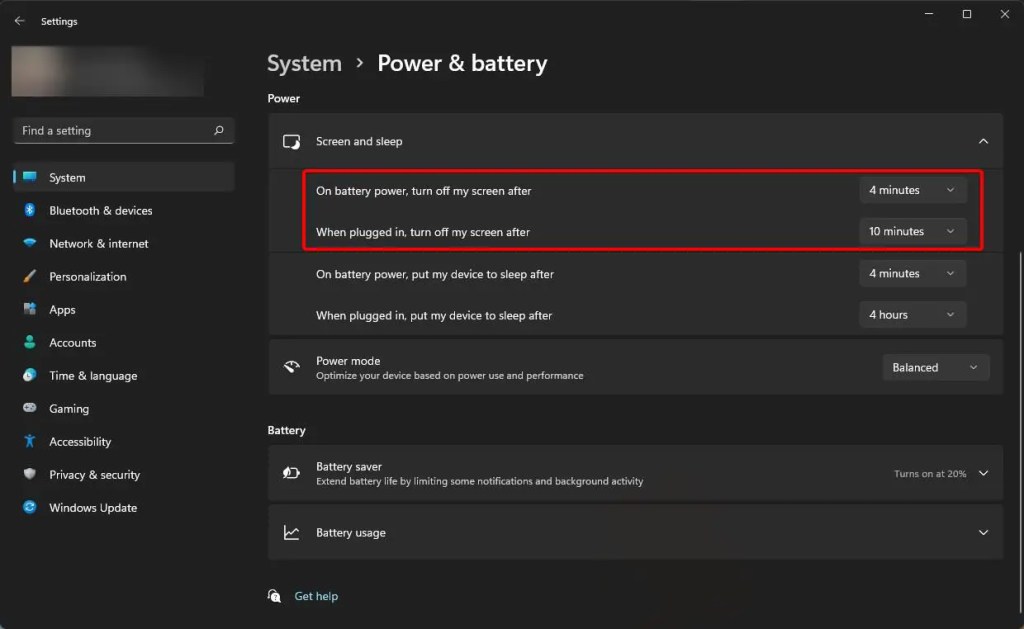Click the System monitor icon in sidebar
This screenshot has height=629, width=1024.
pos(30,177)
